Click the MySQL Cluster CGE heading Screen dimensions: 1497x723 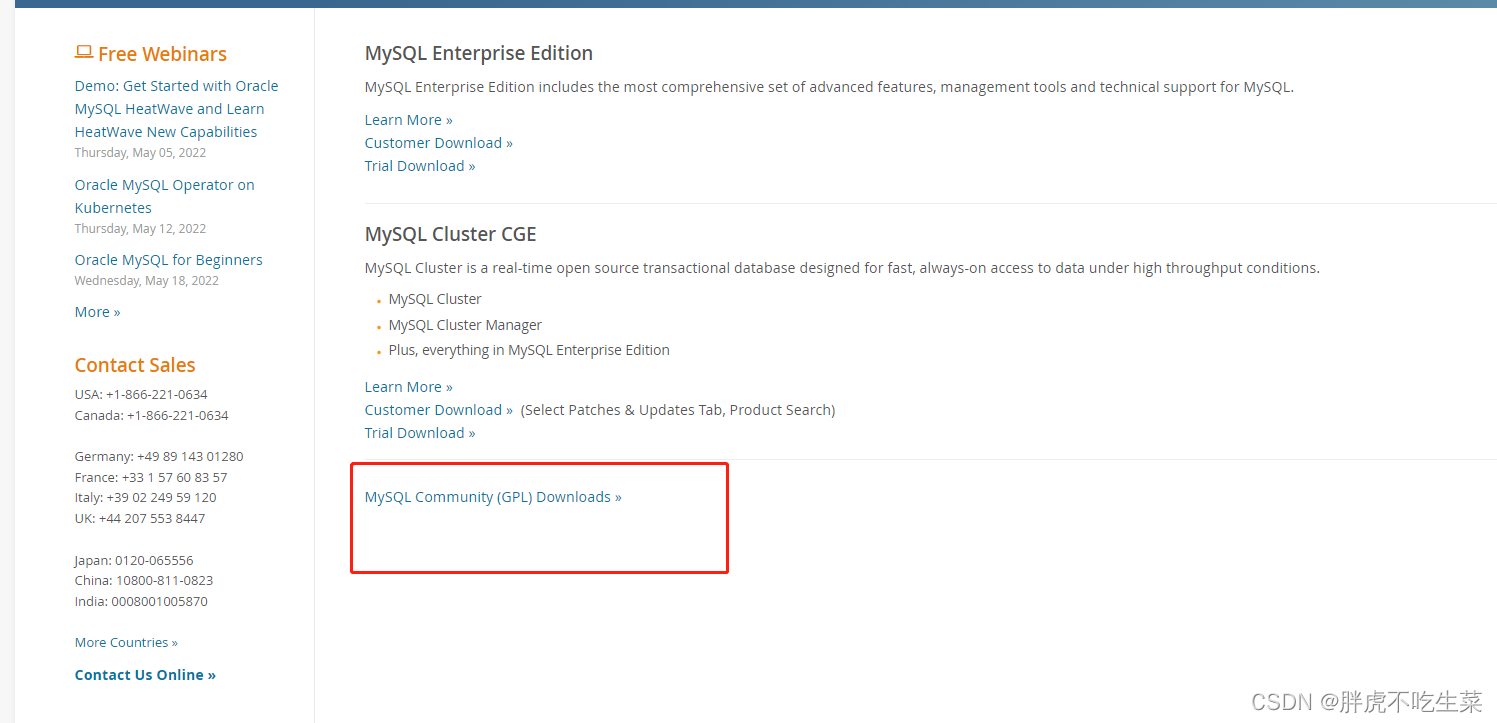(450, 233)
